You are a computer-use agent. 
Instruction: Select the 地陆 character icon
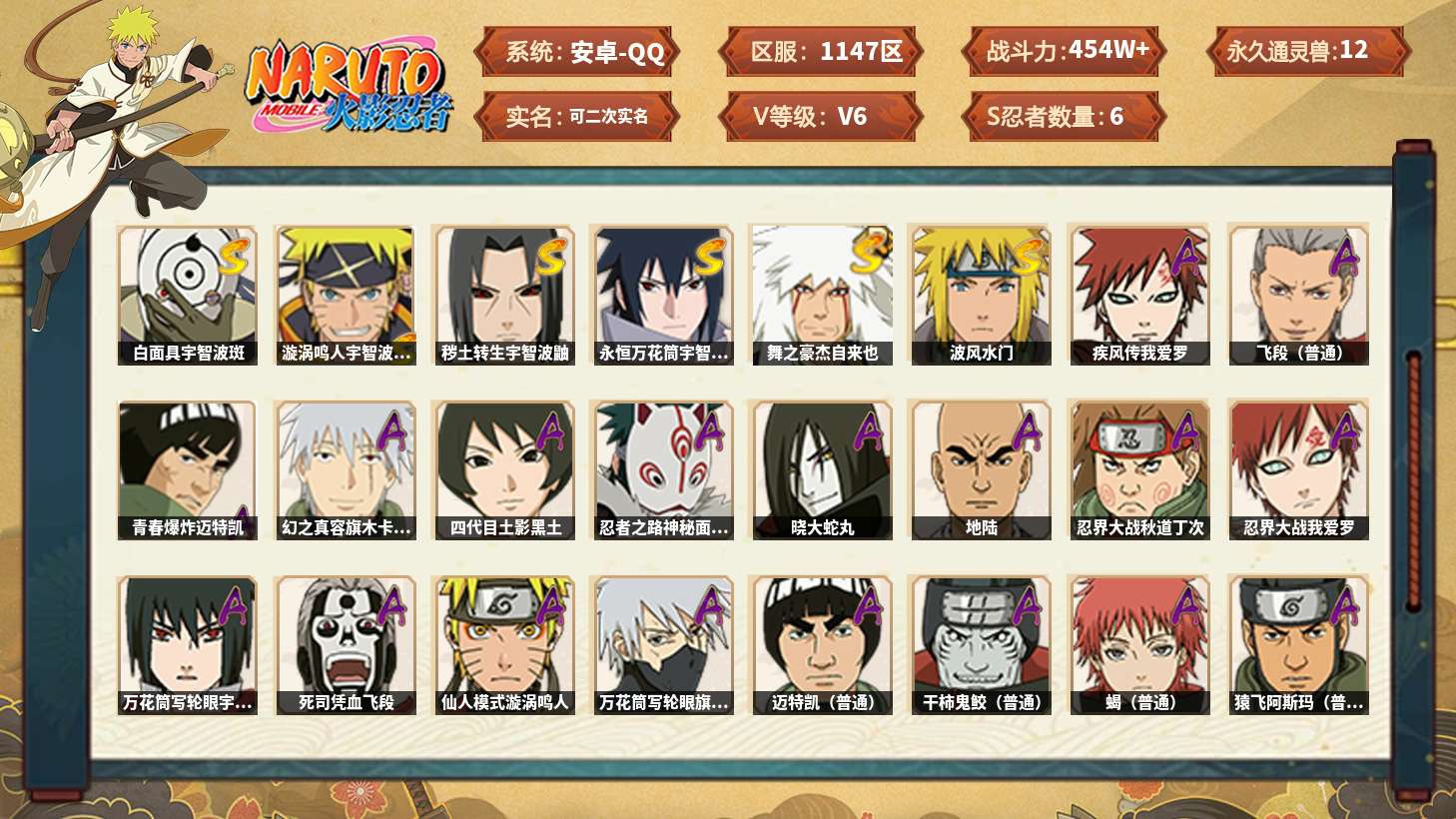click(x=981, y=470)
